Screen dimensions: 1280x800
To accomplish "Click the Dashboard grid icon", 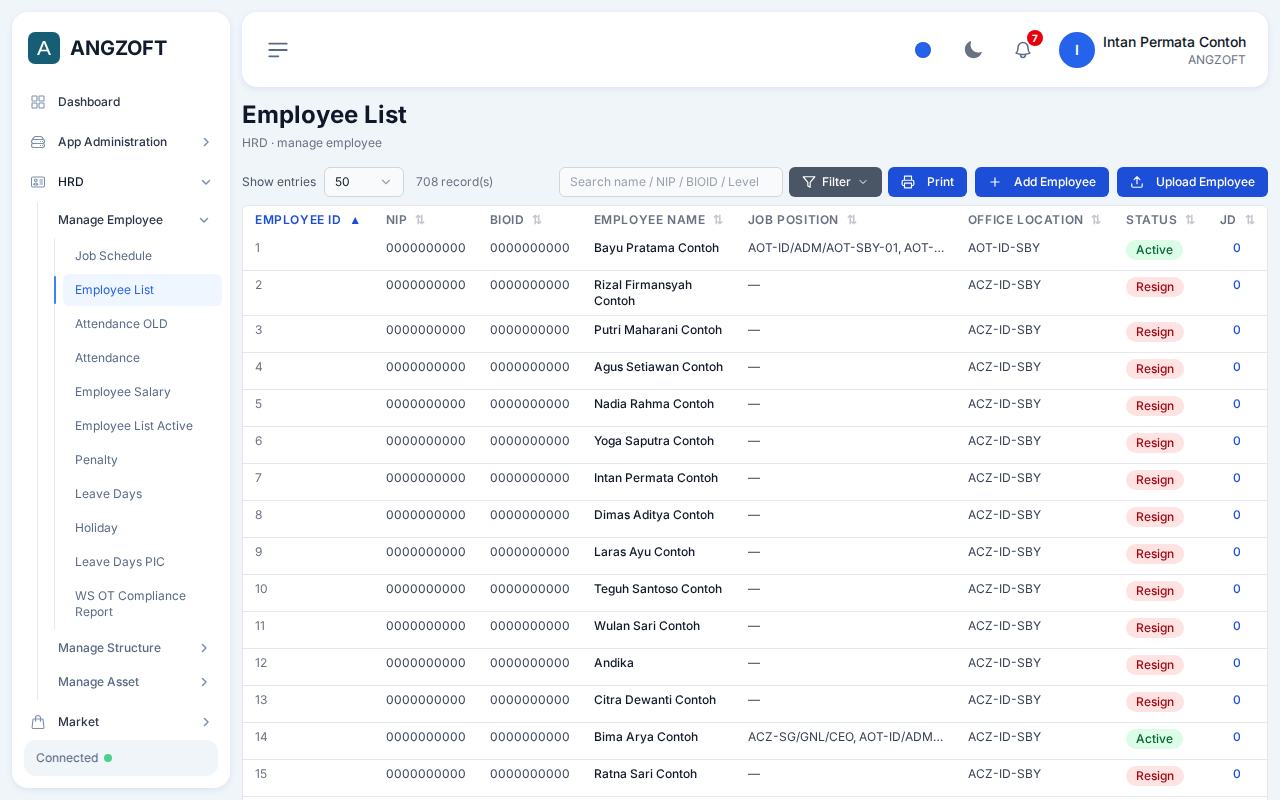I will [38, 102].
